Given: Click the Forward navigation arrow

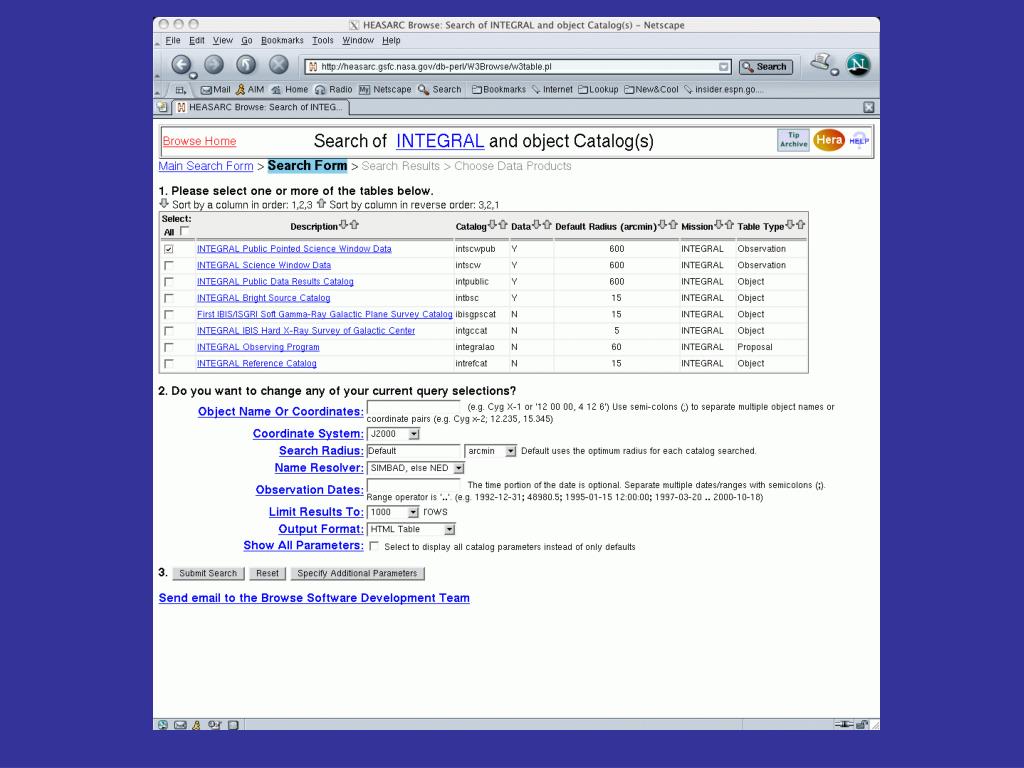Looking at the screenshot, I should coord(214,65).
